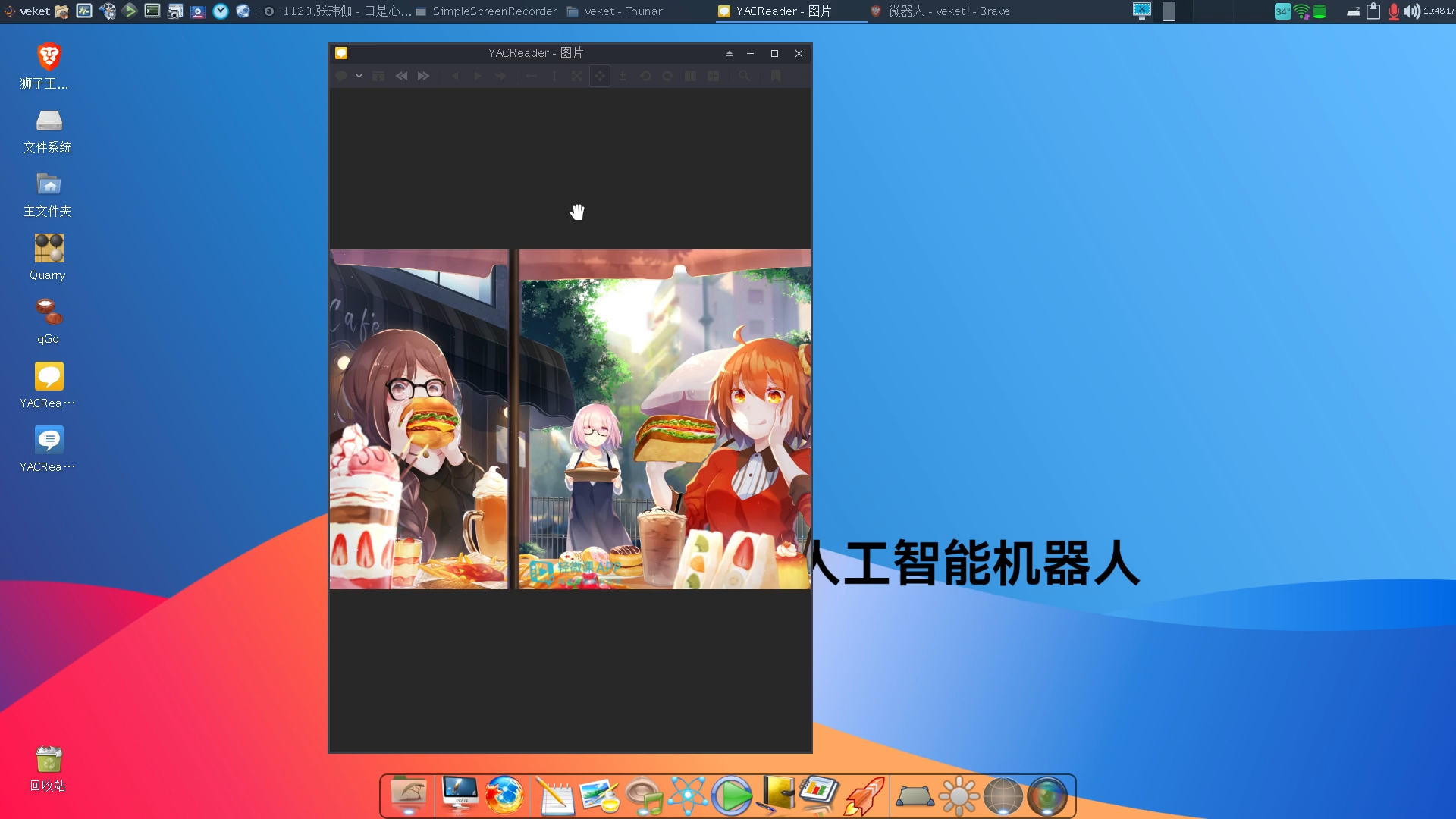This screenshot has height=819, width=1456.
Task: Click the previous page left-arrow icon
Action: pyautogui.click(x=455, y=76)
